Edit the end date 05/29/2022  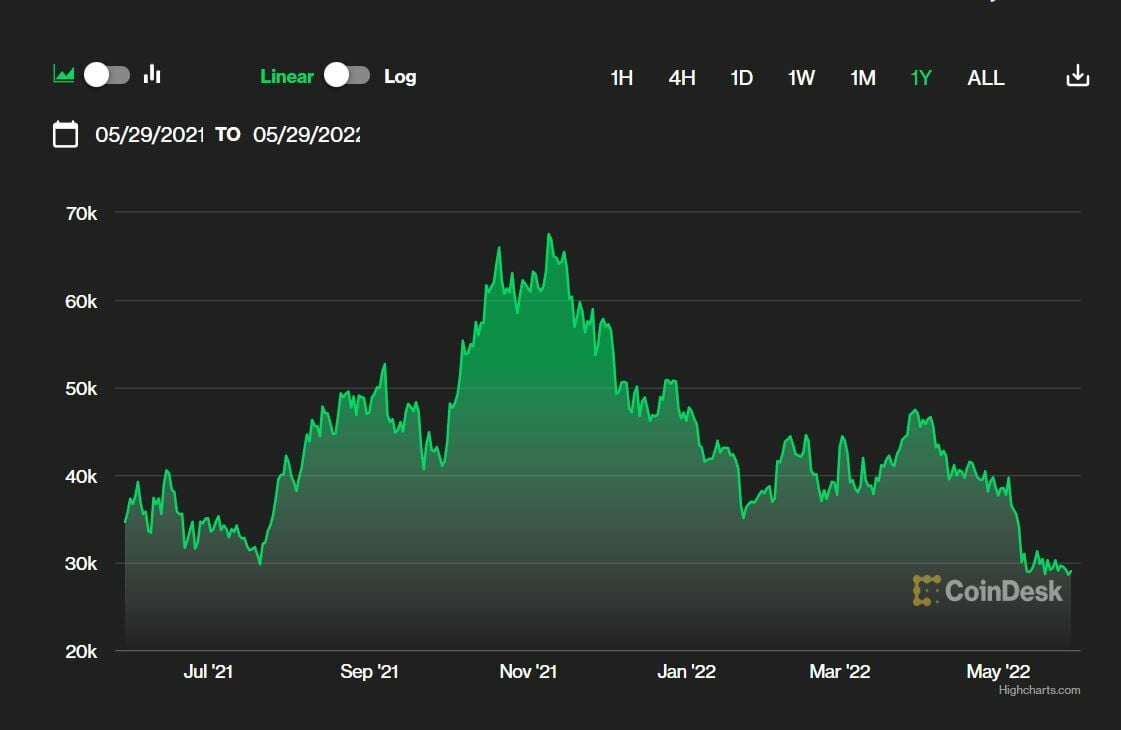[306, 135]
